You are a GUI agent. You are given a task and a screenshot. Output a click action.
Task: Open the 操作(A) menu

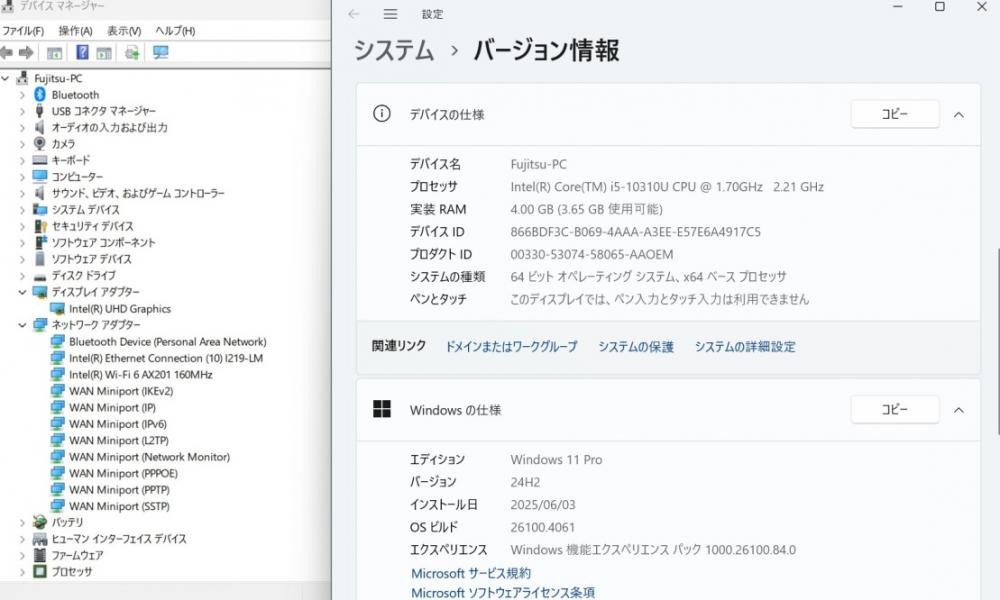click(x=75, y=31)
